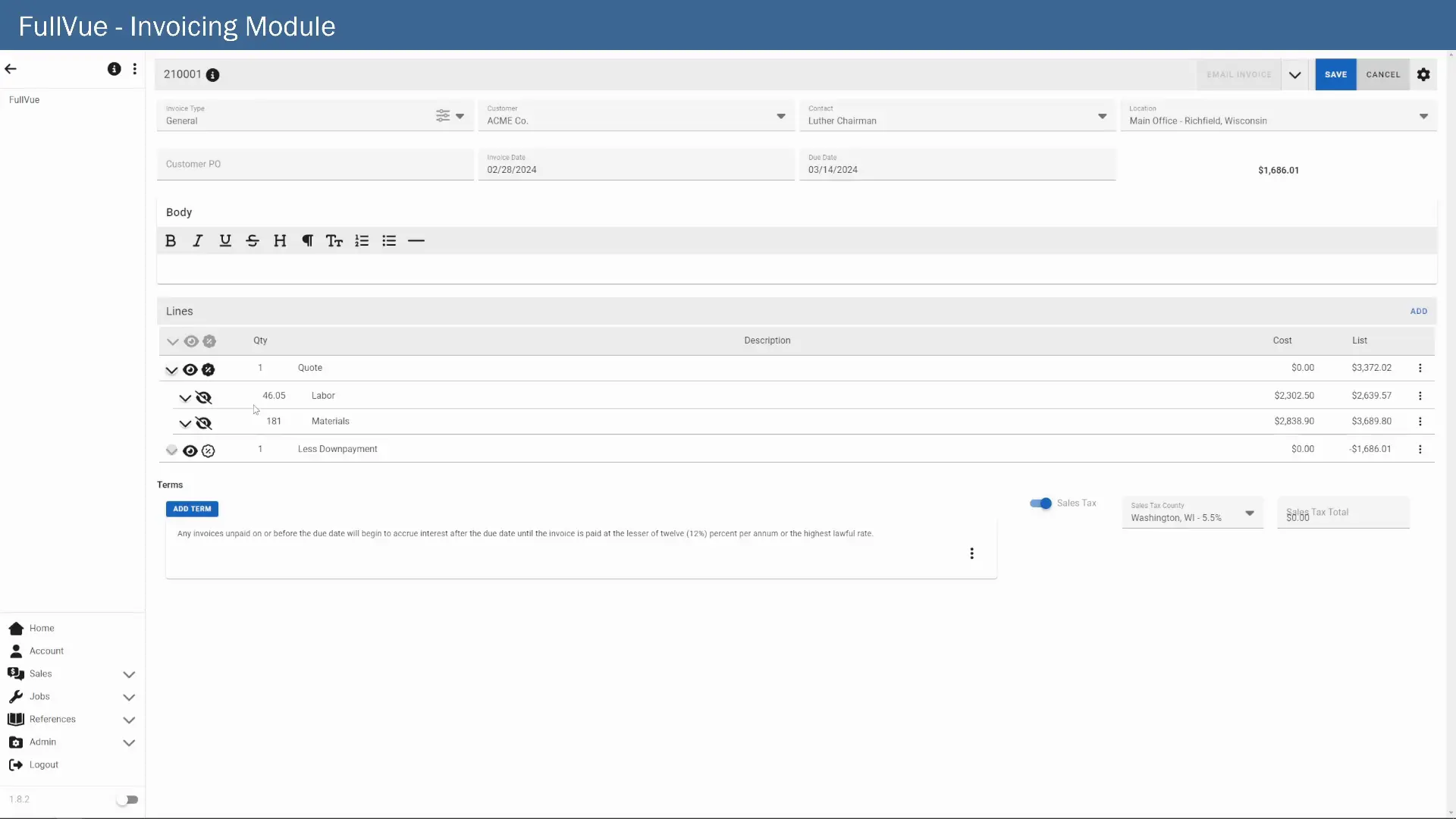Toggle header percent icon for all lines
Image resolution: width=1456 pixels, height=819 pixels.
209,342
